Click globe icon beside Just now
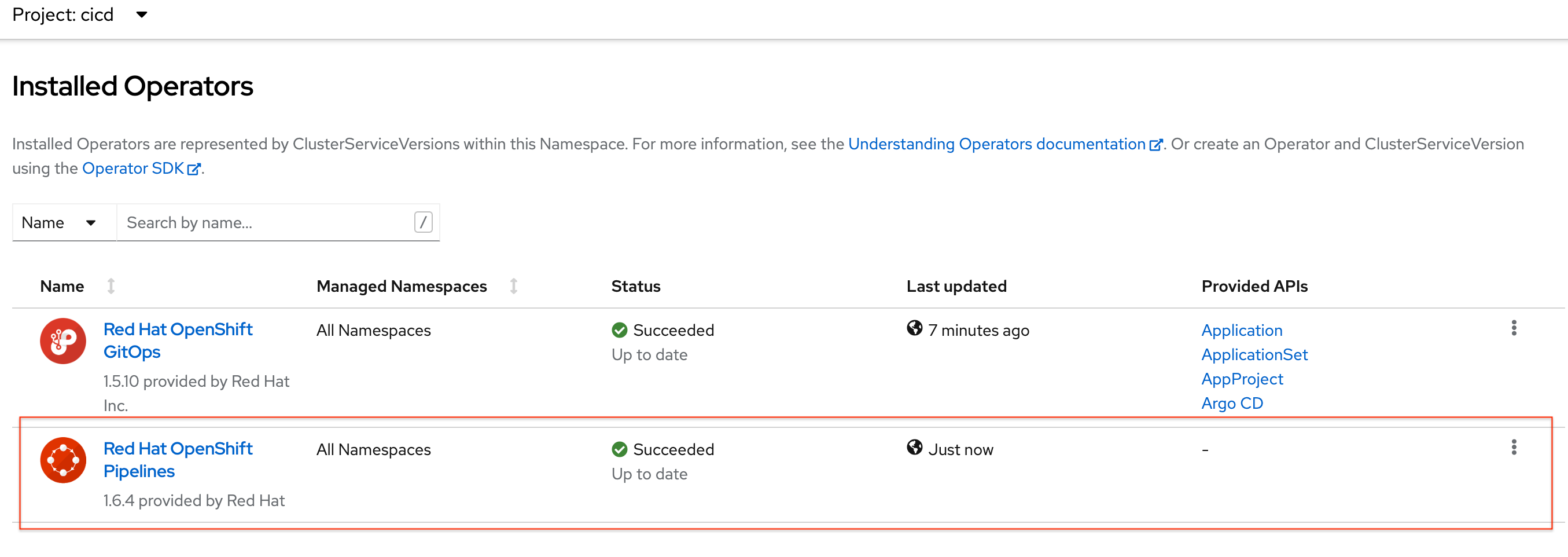This screenshot has width=1568, height=557. pos(914,448)
